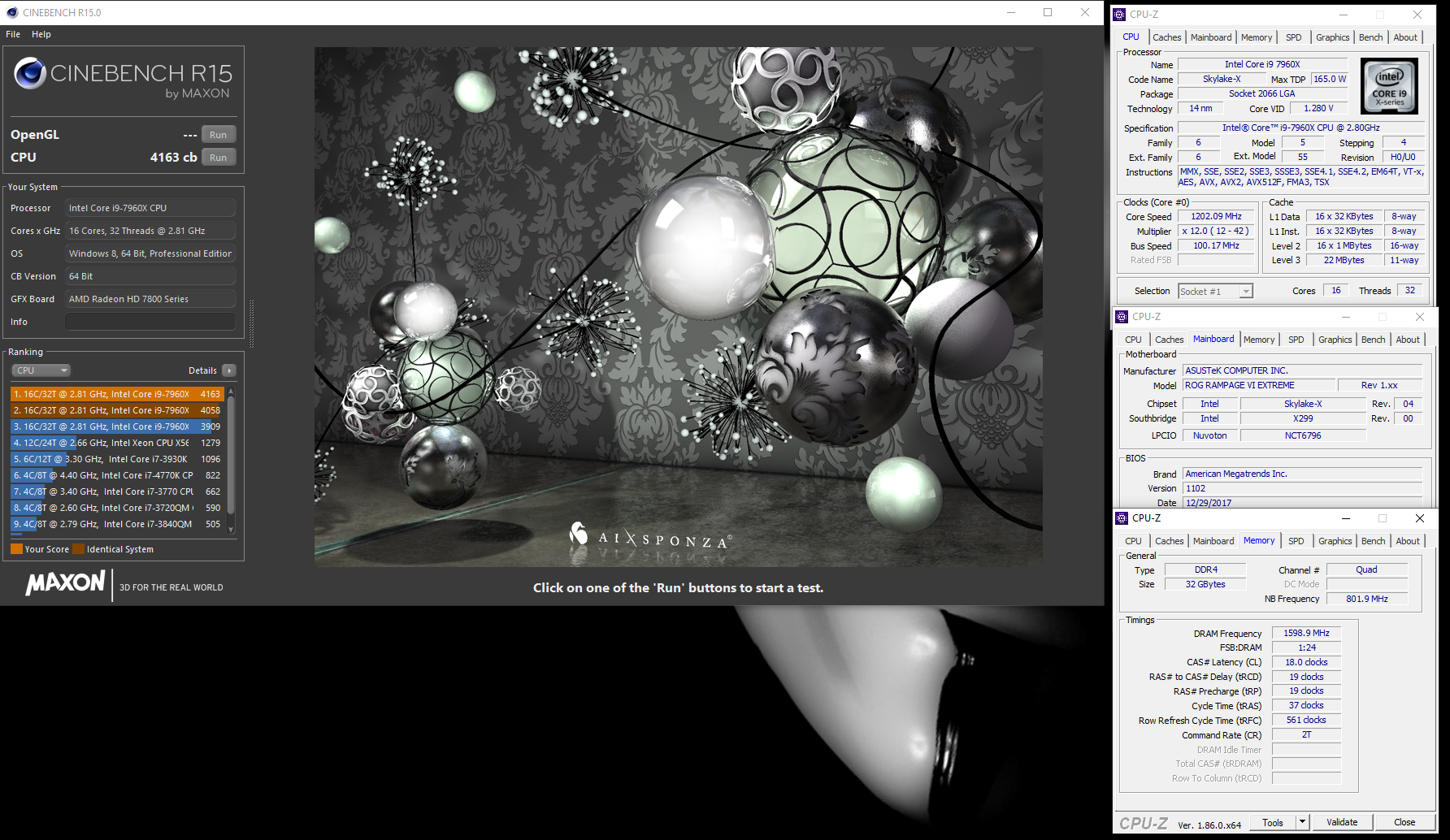Click the CPU score 4163 cb
This screenshot has width=1450, height=840.
tap(173, 158)
